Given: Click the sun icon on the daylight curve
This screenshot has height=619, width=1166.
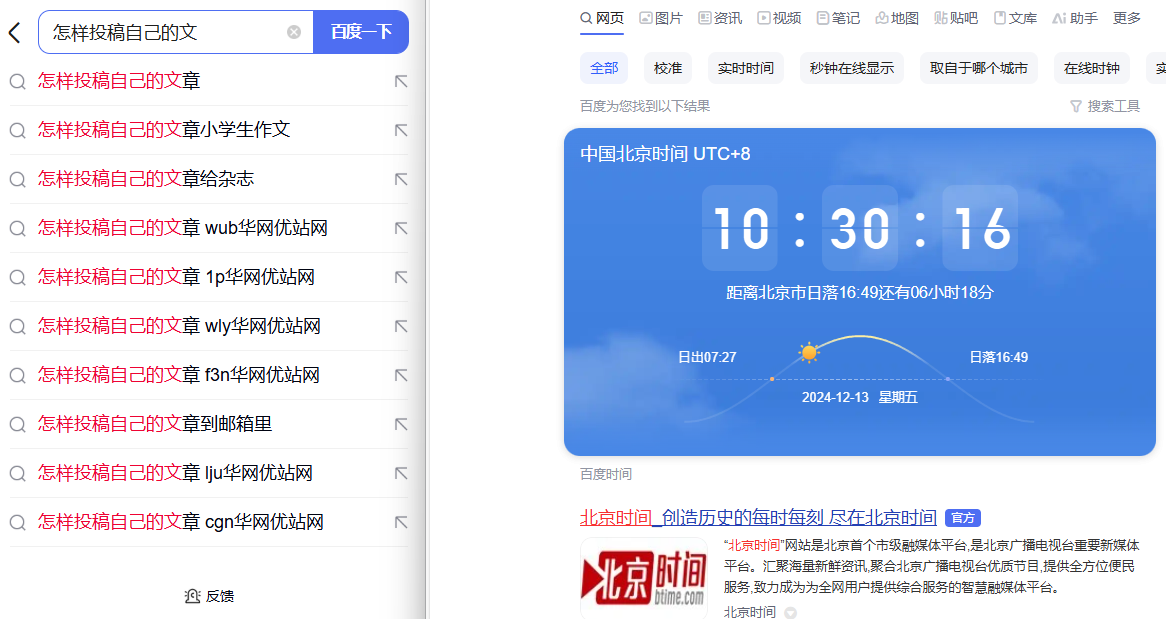Looking at the screenshot, I should click(809, 352).
